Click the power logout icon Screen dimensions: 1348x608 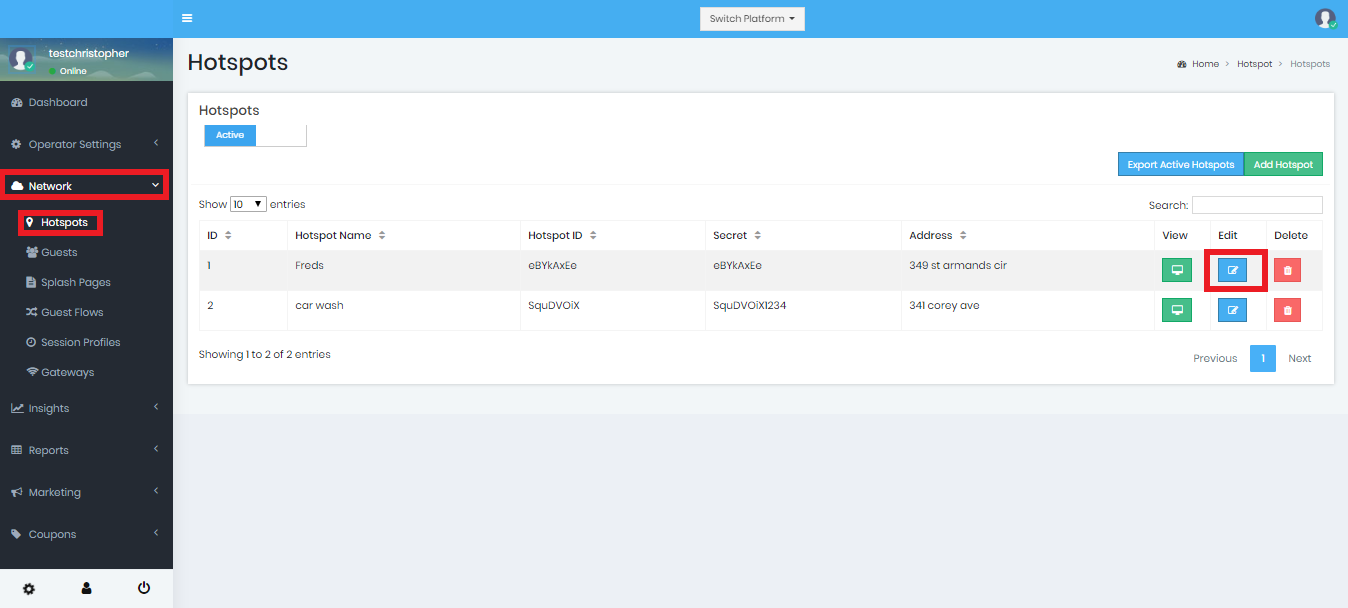click(144, 588)
